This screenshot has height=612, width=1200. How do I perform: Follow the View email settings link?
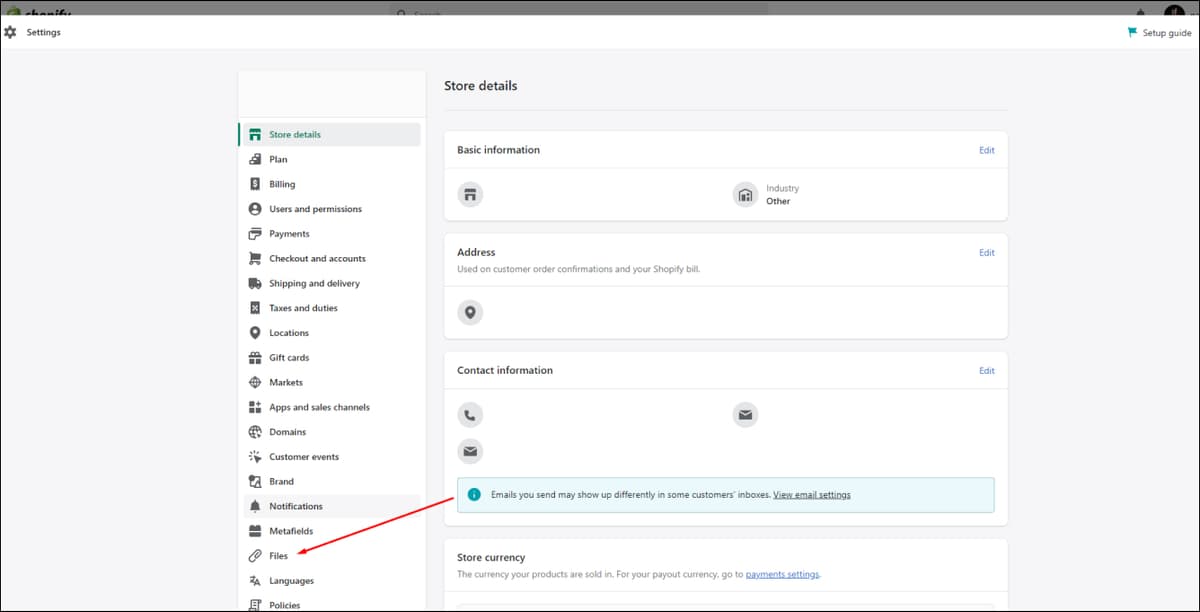[x=812, y=495]
